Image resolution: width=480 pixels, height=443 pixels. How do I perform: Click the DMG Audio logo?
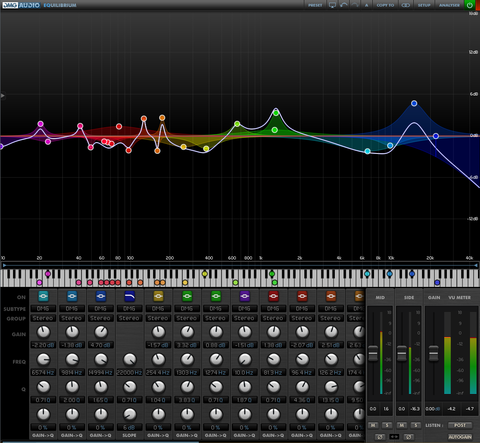pos(22,5)
